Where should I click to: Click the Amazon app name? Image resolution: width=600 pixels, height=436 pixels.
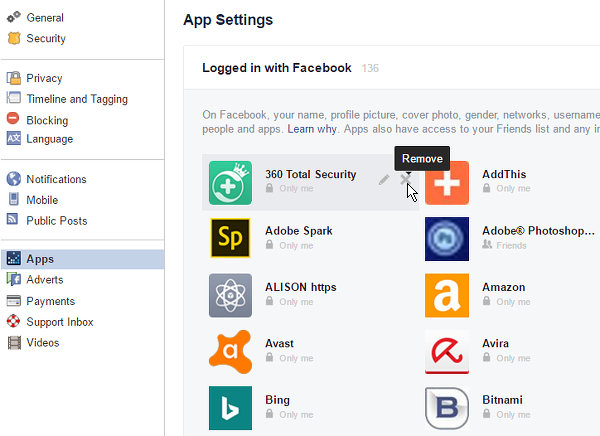pos(504,287)
